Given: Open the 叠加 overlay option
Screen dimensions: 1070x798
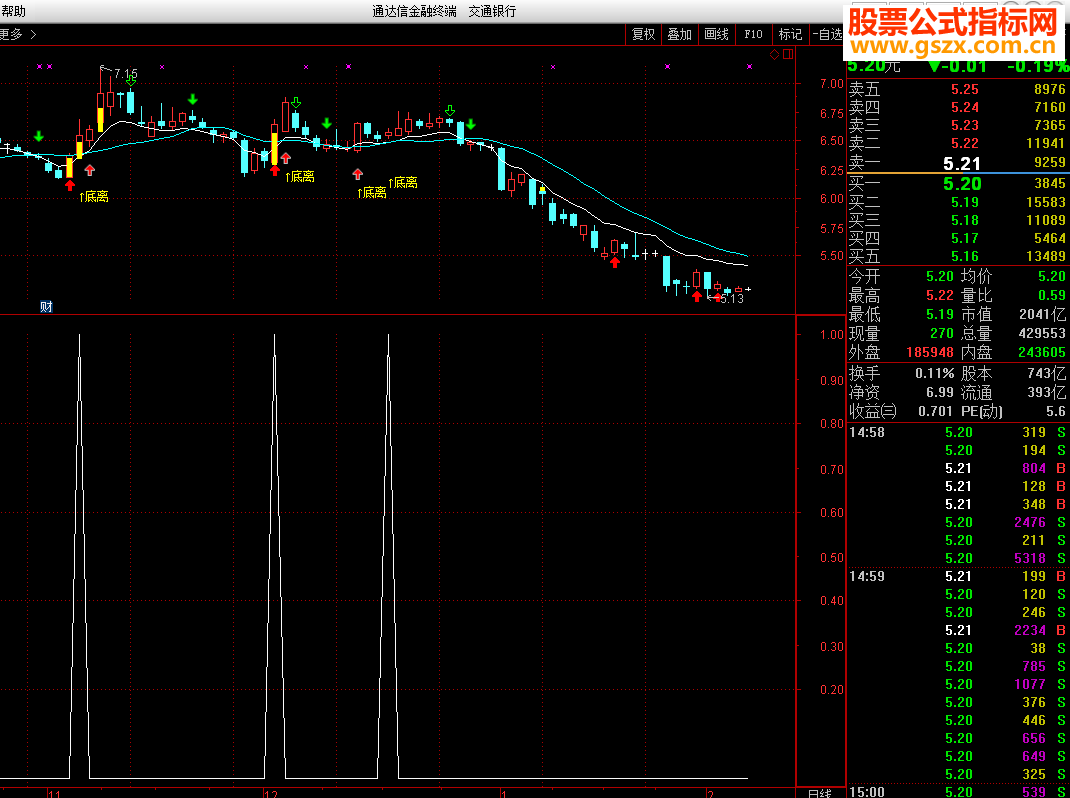Looking at the screenshot, I should 680,34.
